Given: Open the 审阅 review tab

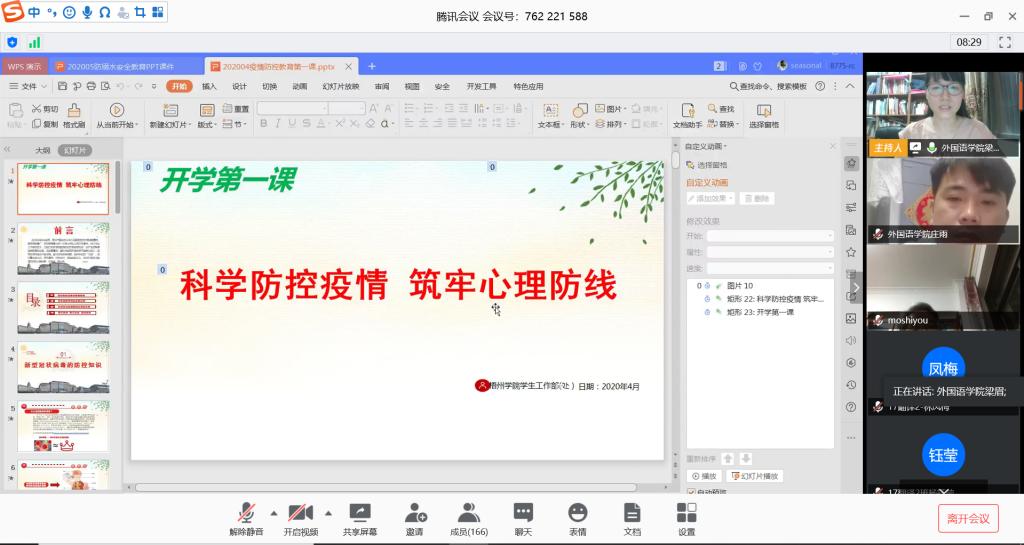Looking at the screenshot, I should click(382, 86).
